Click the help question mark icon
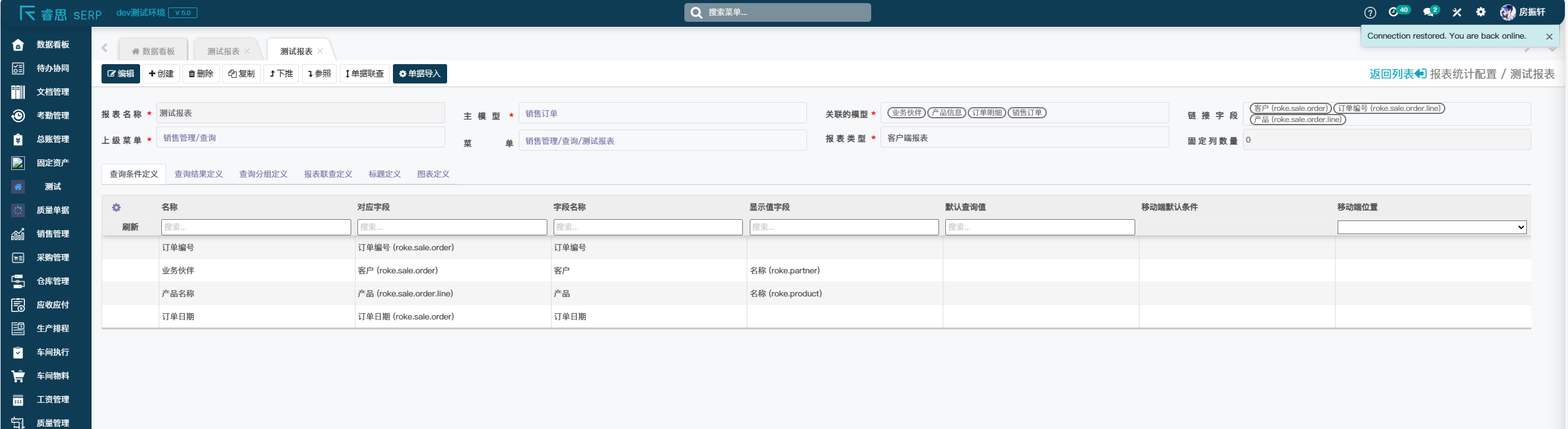The image size is (1568, 429). click(1370, 12)
